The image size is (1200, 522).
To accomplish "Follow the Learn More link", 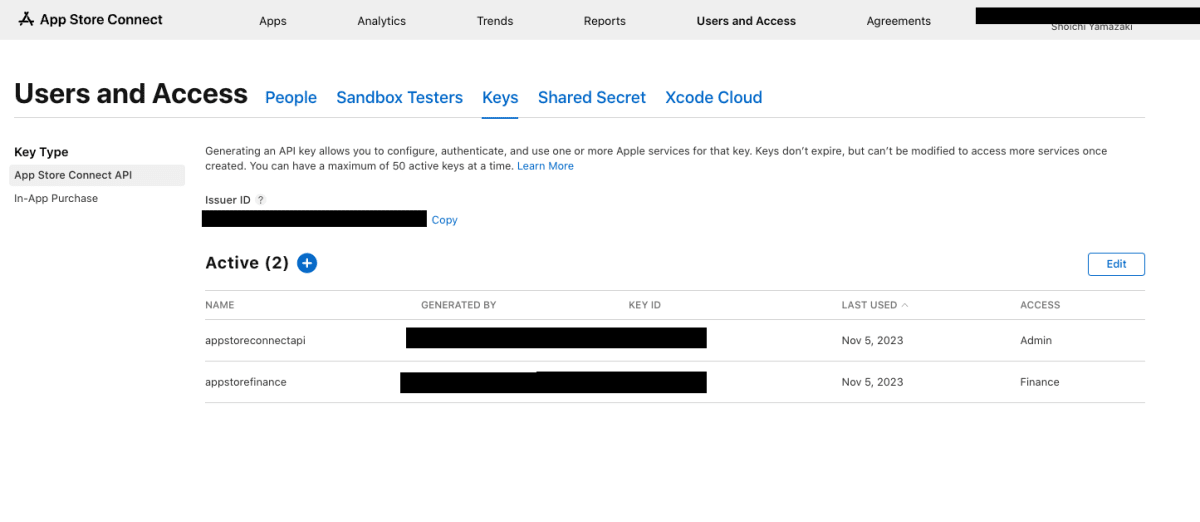I will [x=545, y=166].
